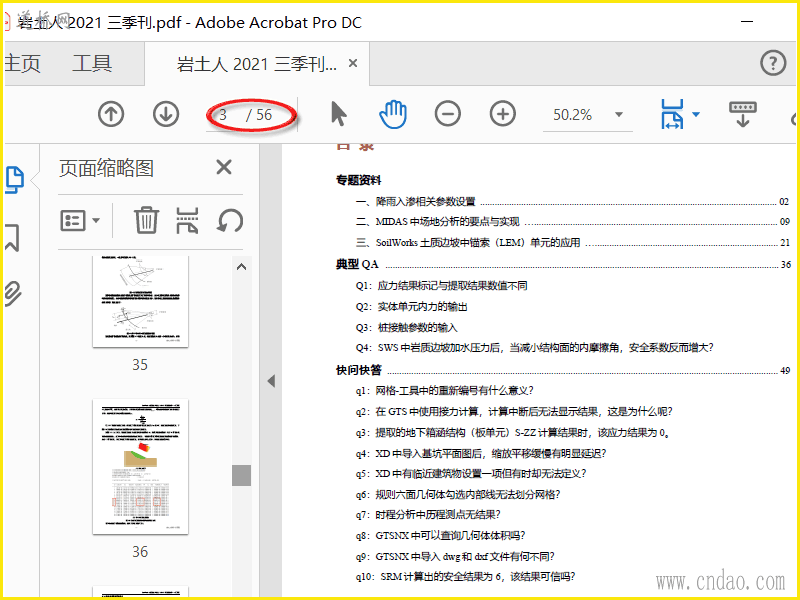The image size is (800, 600).
Task: Click TOC entry 二、MIDAS 中场地分析的要点与实现
Action: click(437, 221)
